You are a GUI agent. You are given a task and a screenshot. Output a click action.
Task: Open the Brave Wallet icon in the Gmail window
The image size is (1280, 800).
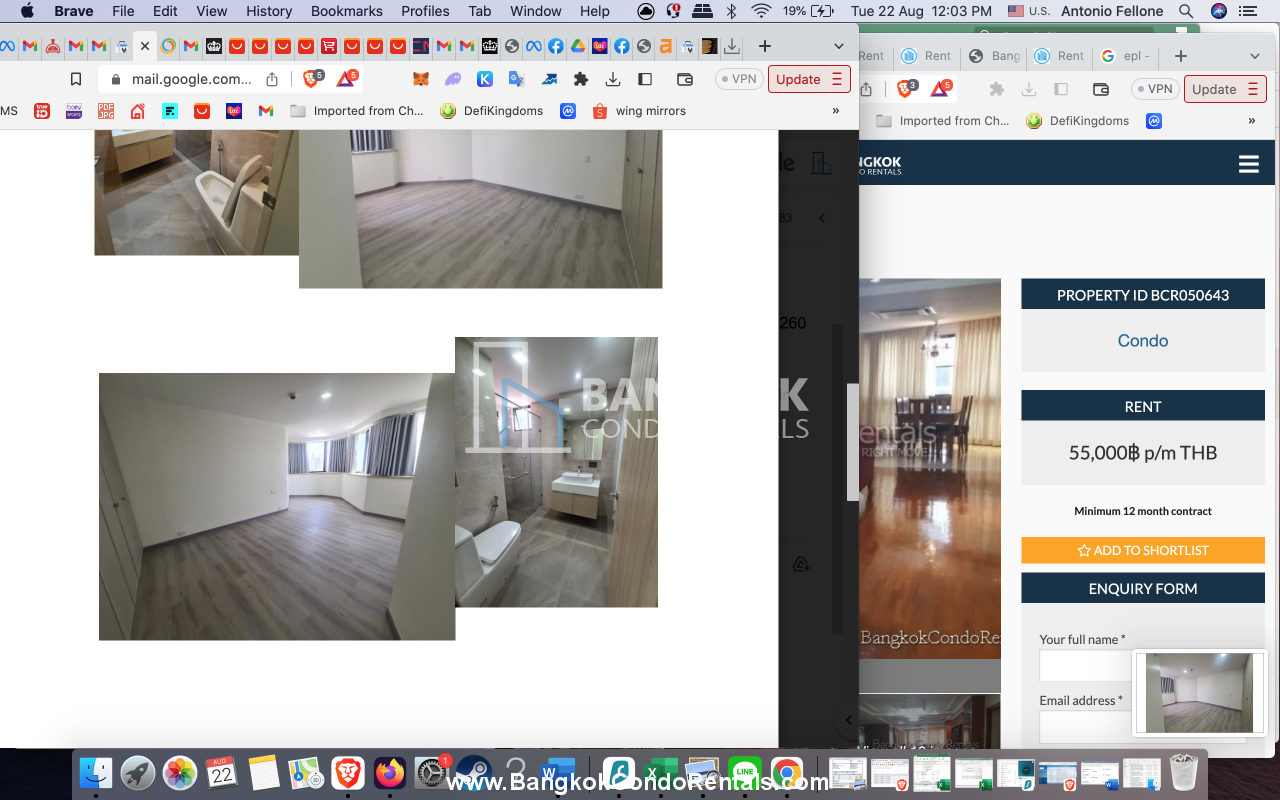coord(685,79)
